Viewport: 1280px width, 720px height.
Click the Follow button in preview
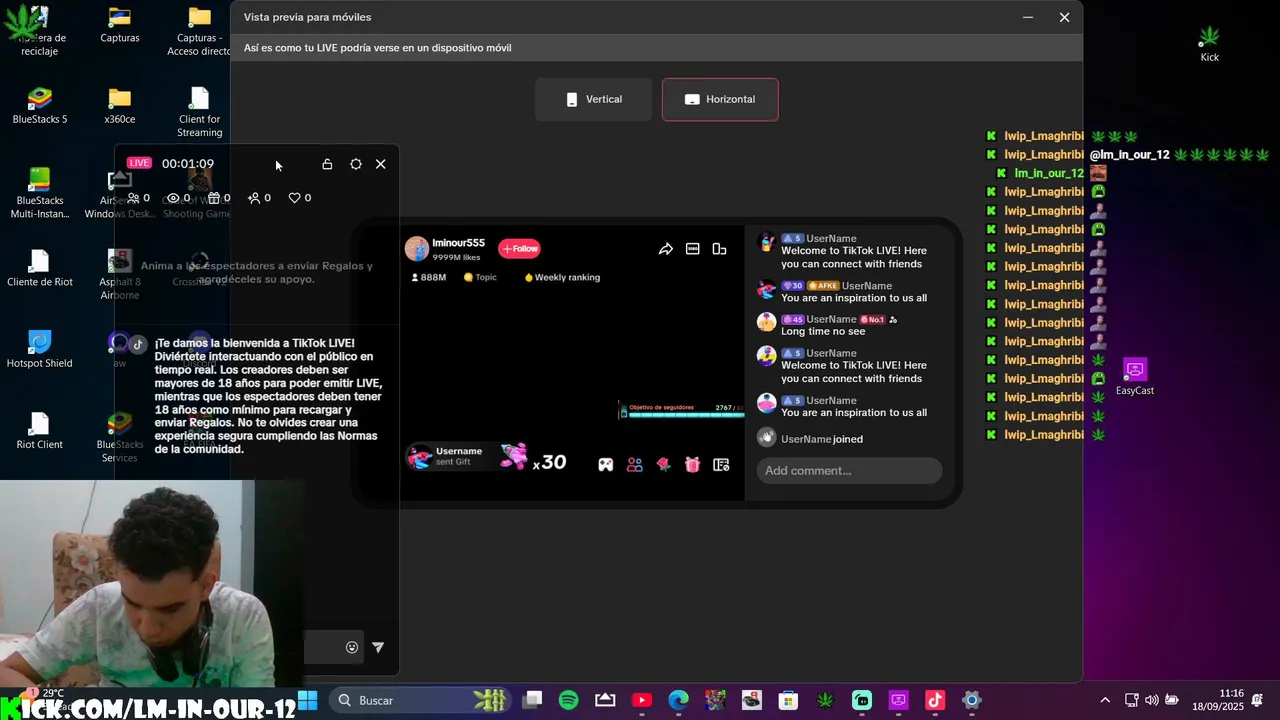[x=519, y=248]
